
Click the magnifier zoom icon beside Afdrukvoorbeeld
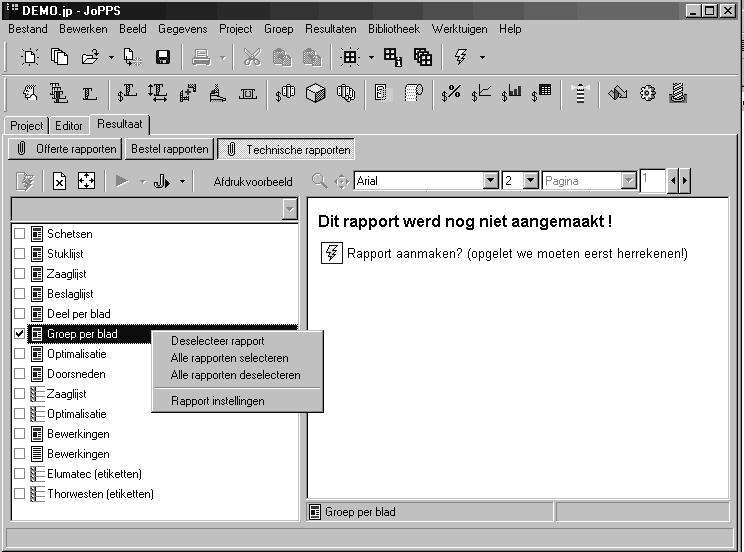tap(319, 181)
